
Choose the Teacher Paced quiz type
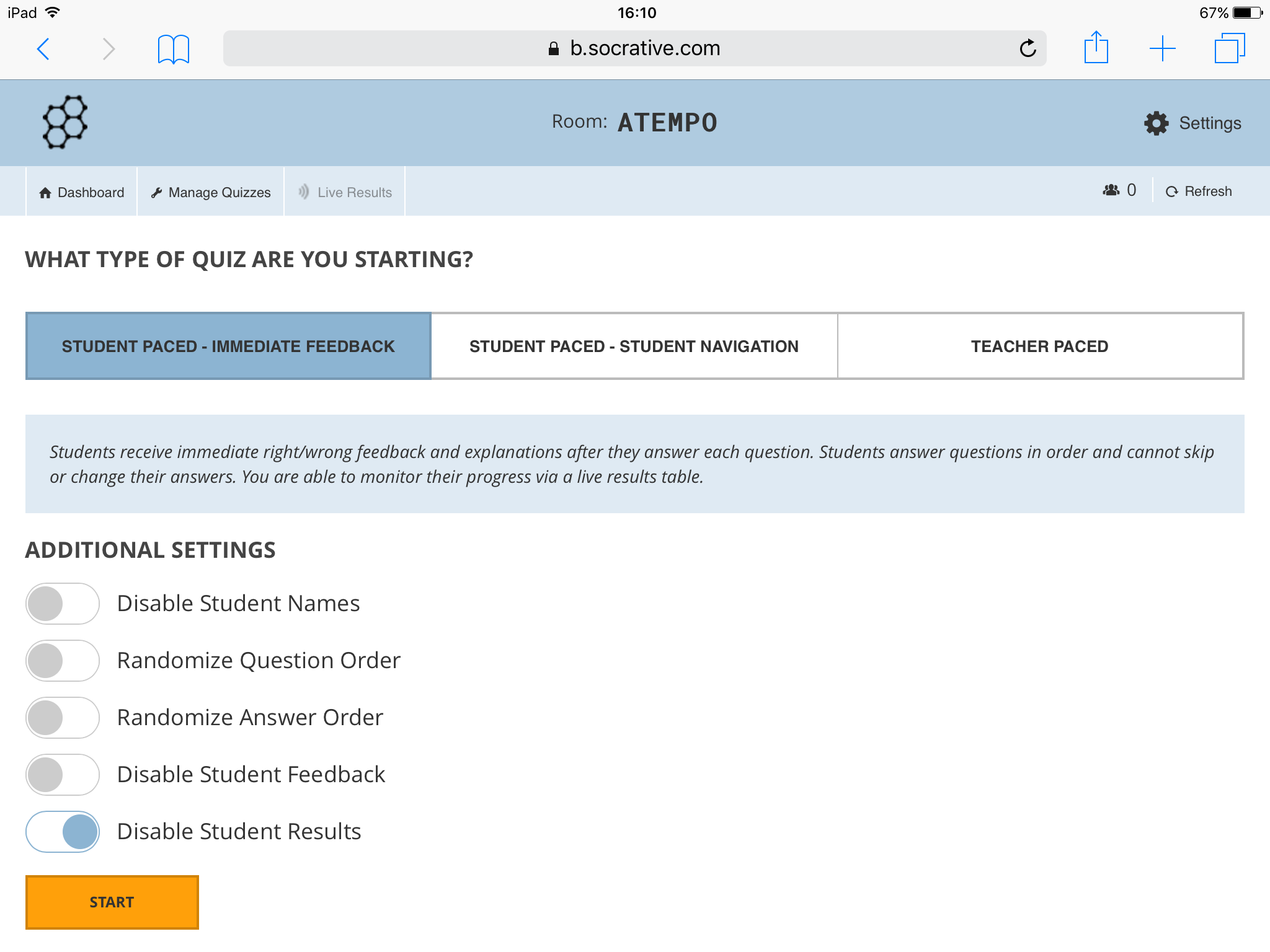coord(1040,346)
